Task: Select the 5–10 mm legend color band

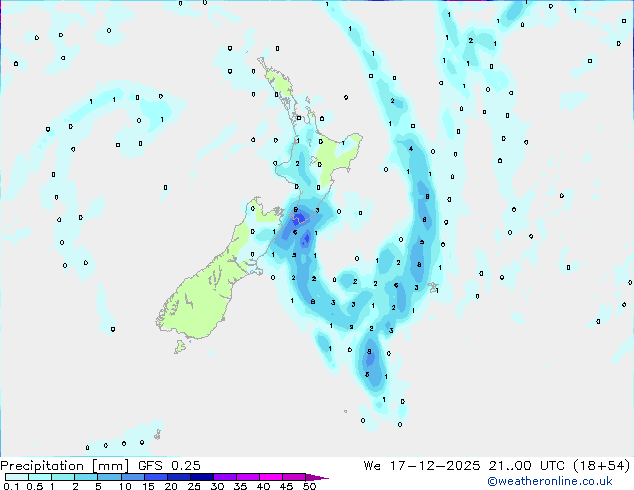Action: coord(109,477)
